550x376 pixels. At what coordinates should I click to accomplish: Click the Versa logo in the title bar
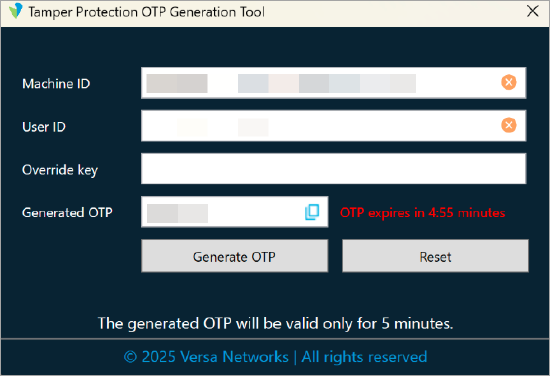[x=16, y=11]
